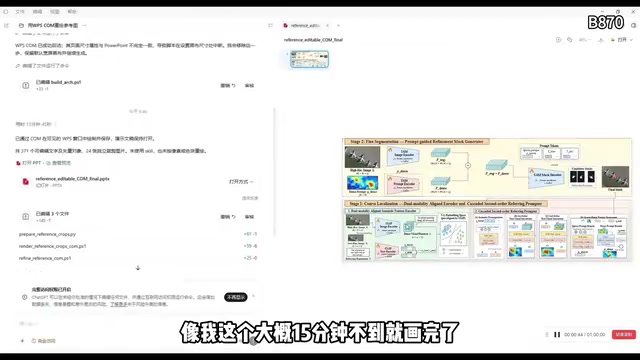This screenshot has height=360, width=640.
Task: Click 撤销 on the 3 个文件 card
Action: 228,217
